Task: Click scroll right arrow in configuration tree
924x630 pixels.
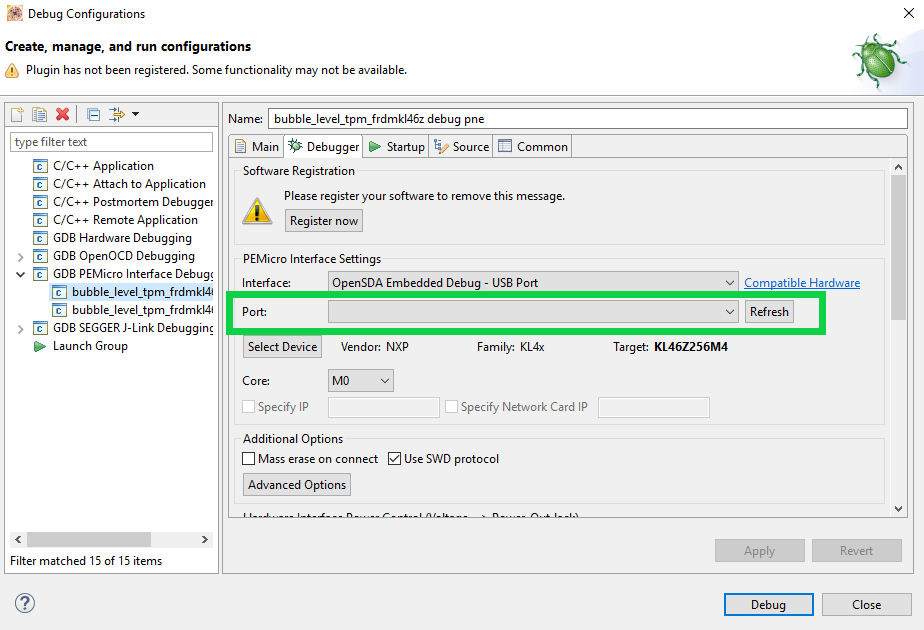Action: [204, 539]
